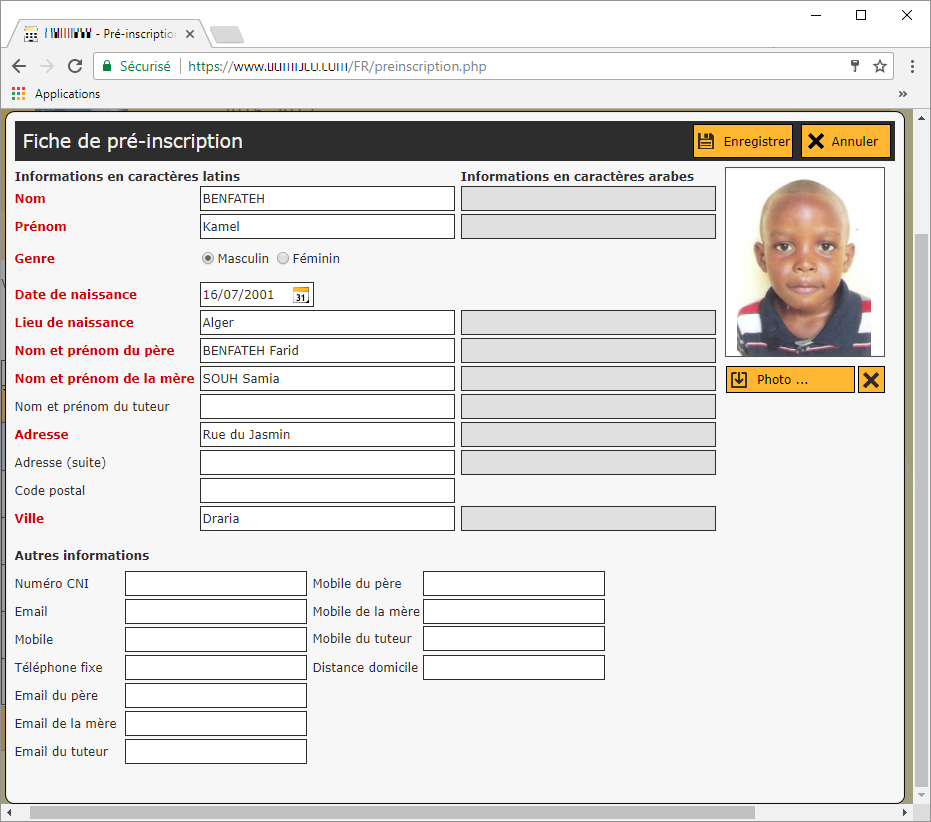The width and height of the screenshot is (931, 822).
Task: Click the saved password key icon
Action: pyautogui.click(x=855, y=66)
